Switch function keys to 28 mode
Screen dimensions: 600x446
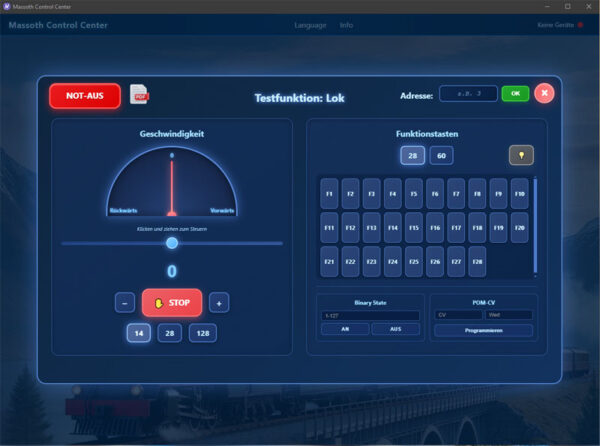tap(412, 155)
